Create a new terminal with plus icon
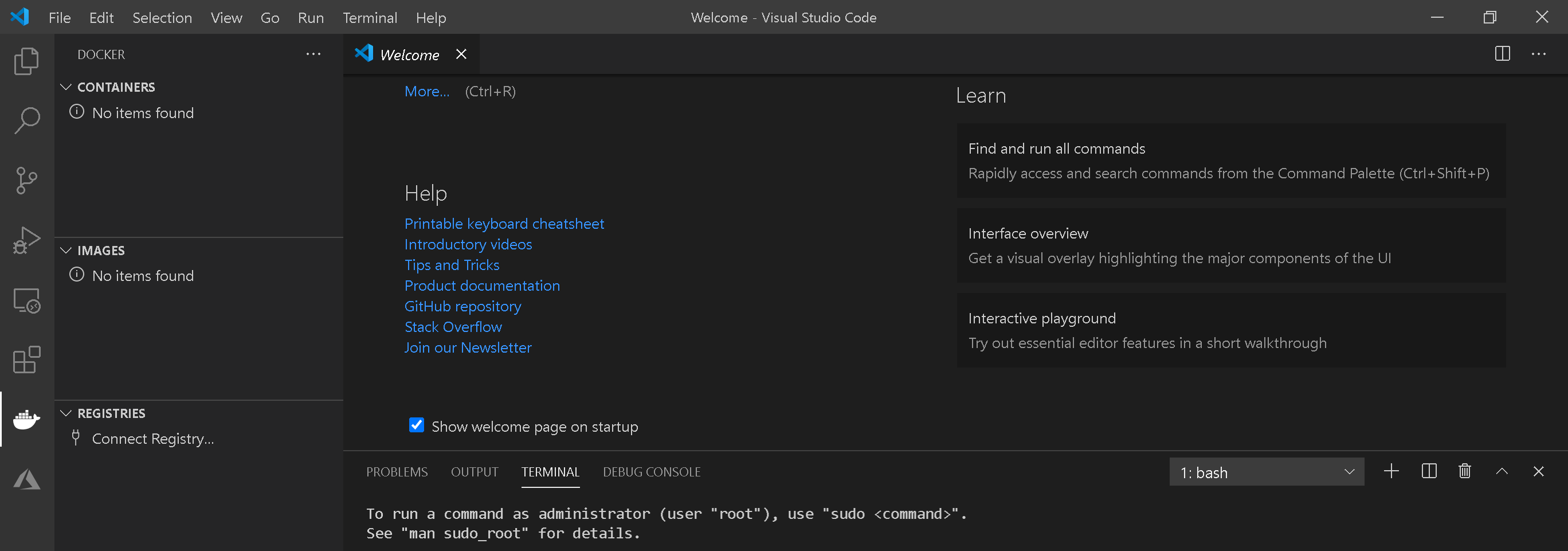This screenshot has height=551, width=1568. pyautogui.click(x=1391, y=471)
